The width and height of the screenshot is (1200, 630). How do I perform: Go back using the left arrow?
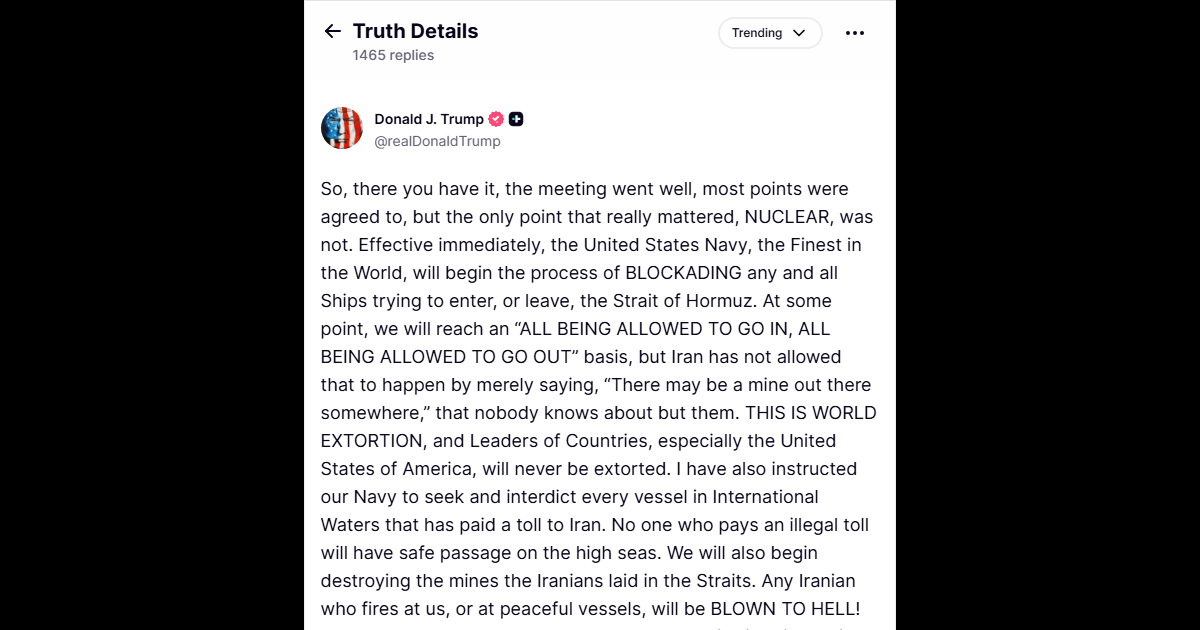pyautogui.click(x=333, y=32)
